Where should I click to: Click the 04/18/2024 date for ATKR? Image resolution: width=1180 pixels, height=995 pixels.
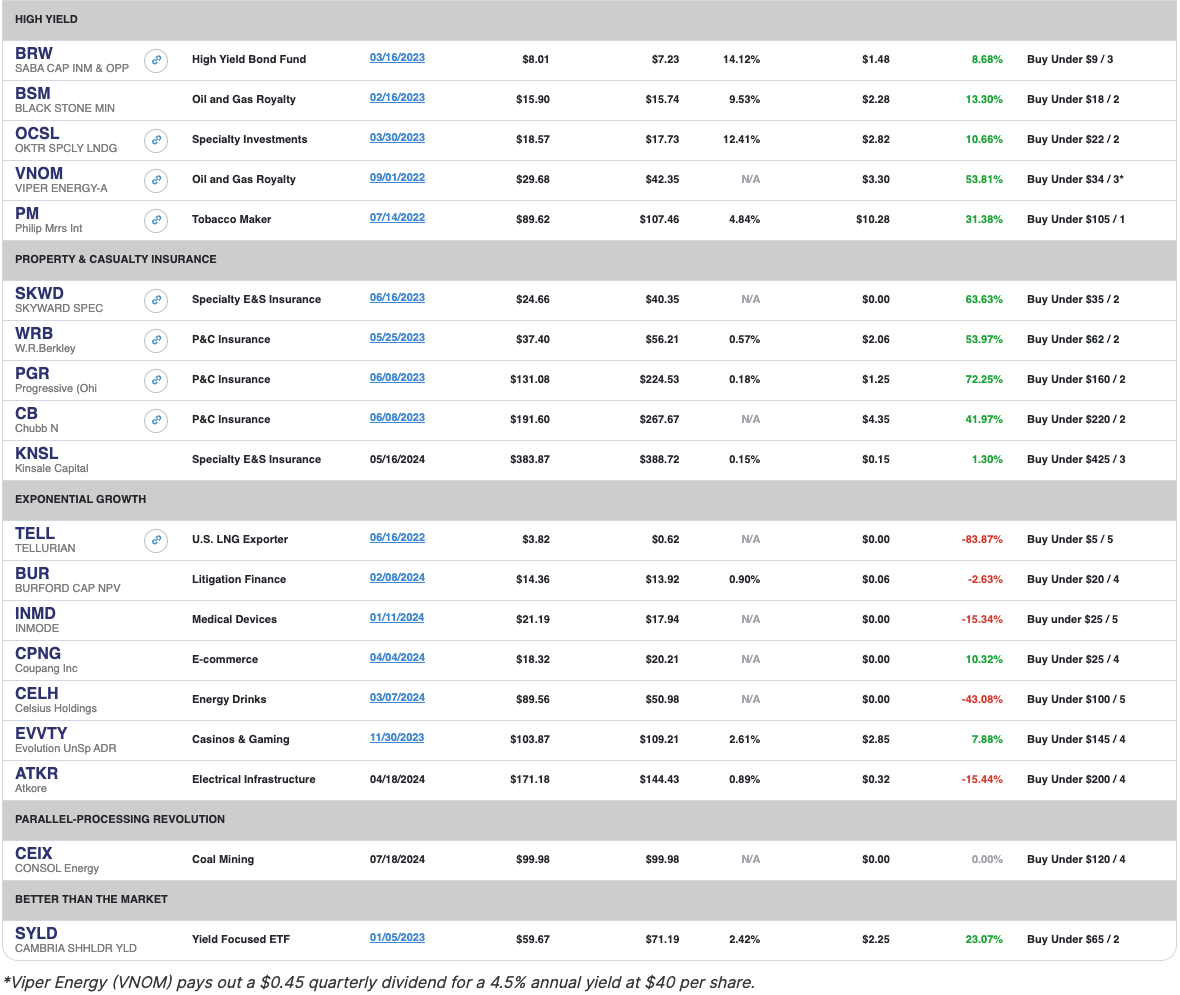click(397, 780)
